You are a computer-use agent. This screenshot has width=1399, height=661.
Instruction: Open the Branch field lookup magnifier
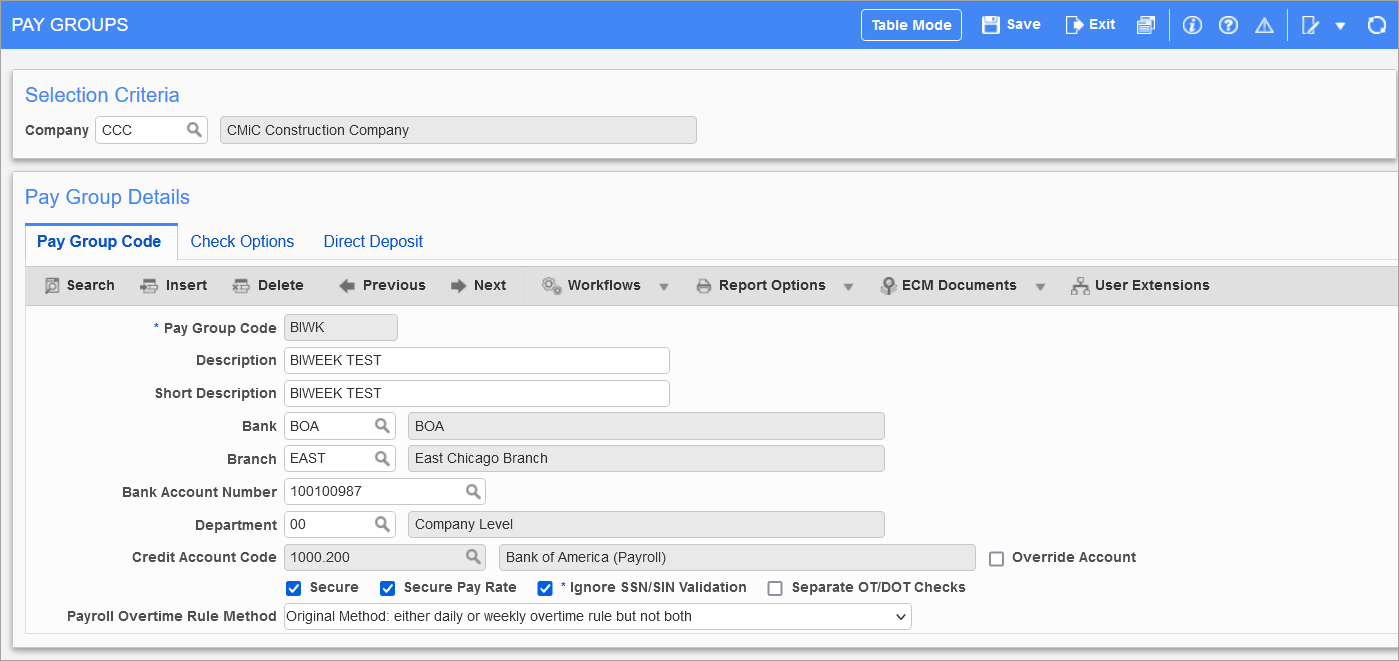tap(383, 459)
